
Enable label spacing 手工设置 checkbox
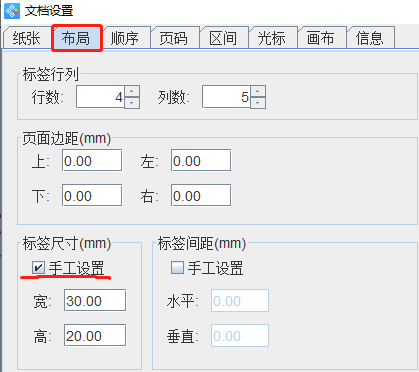click(177, 267)
